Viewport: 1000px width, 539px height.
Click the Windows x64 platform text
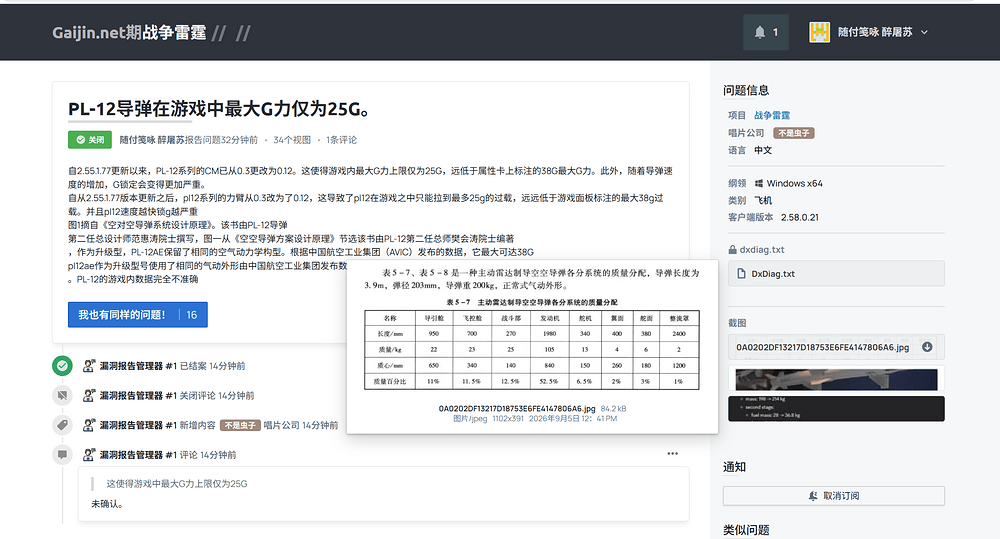tap(795, 184)
